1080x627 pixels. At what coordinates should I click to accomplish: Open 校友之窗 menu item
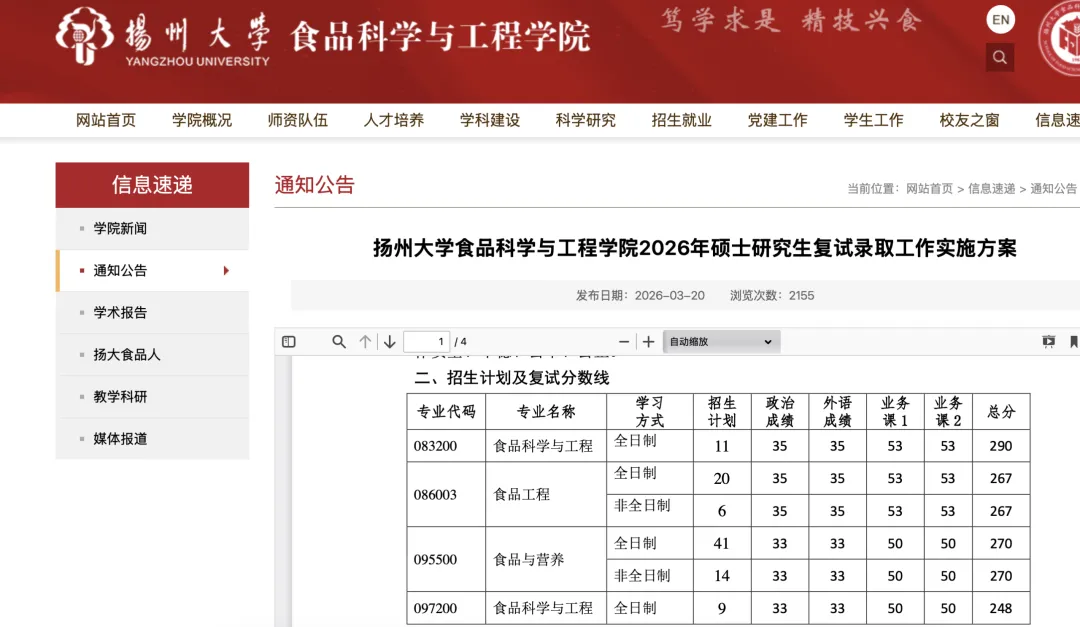point(969,121)
